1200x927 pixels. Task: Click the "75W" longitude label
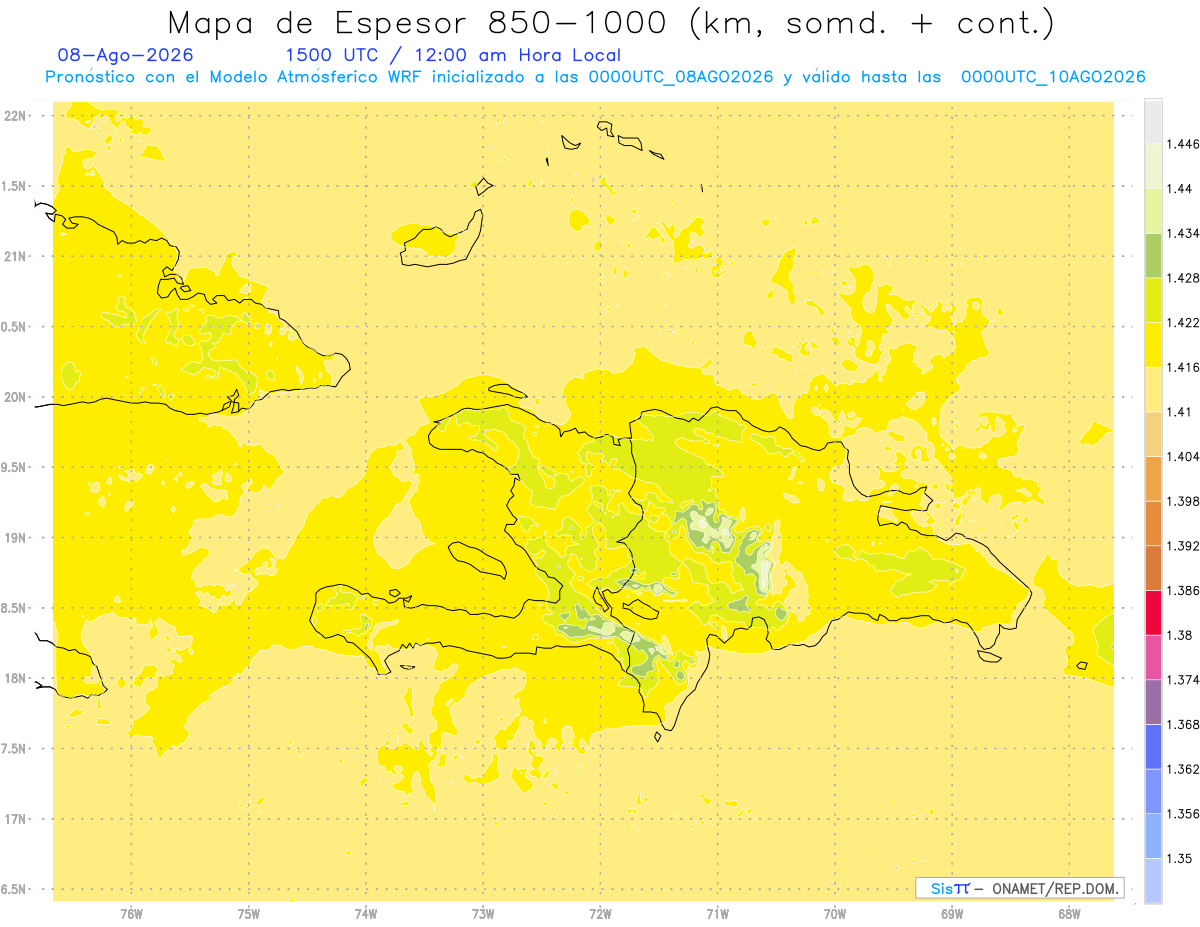(x=249, y=913)
